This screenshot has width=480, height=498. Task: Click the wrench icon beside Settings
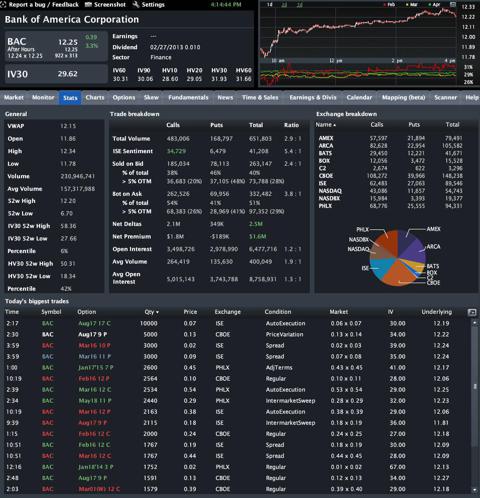pyautogui.click(x=136, y=5)
